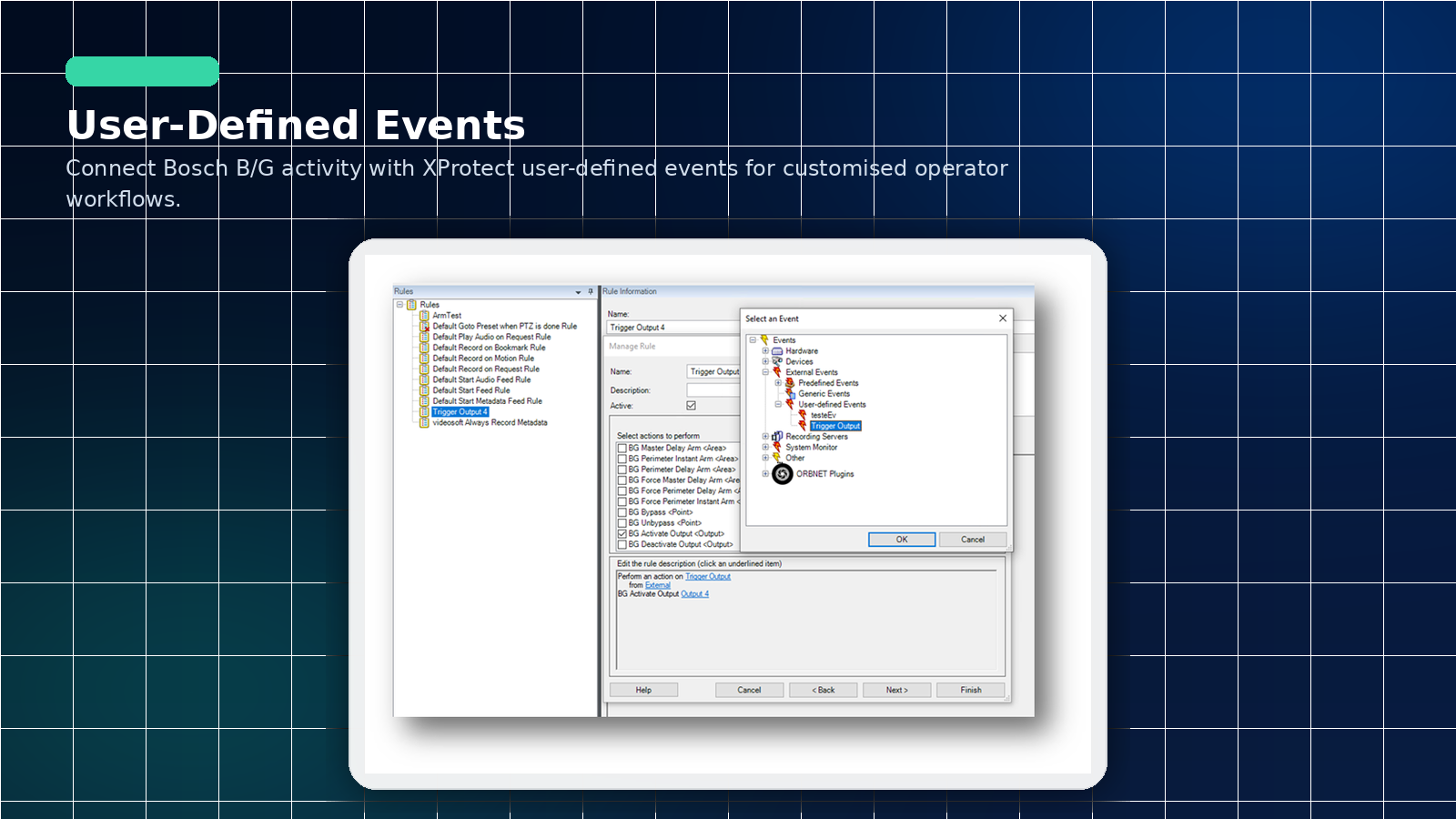This screenshot has width=1456, height=819.
Task: Click the Default Start Feed Rule icon
Action: [424, 390]
